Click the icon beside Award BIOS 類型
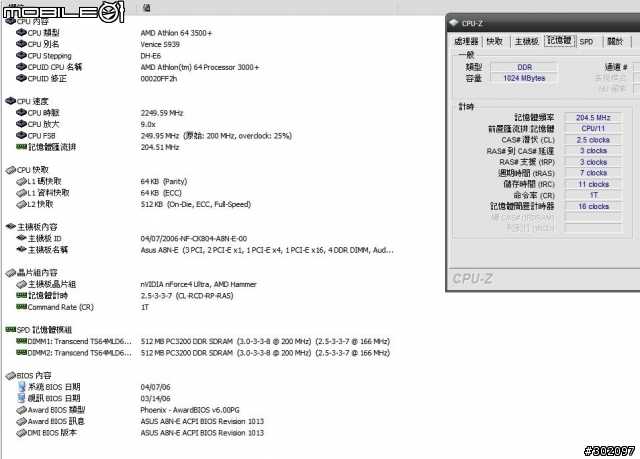This screenshot has width=640, height=459. point(21,410)
